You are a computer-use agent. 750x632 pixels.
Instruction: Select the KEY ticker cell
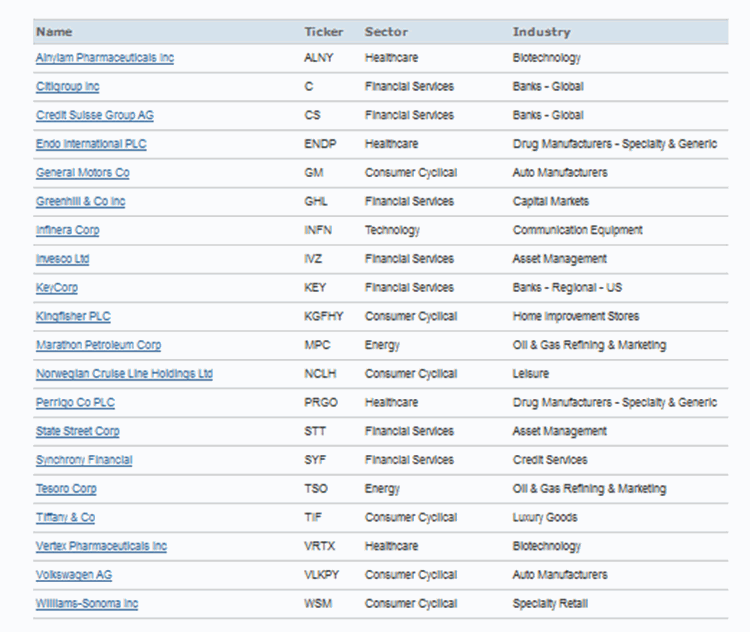point(315,288)
